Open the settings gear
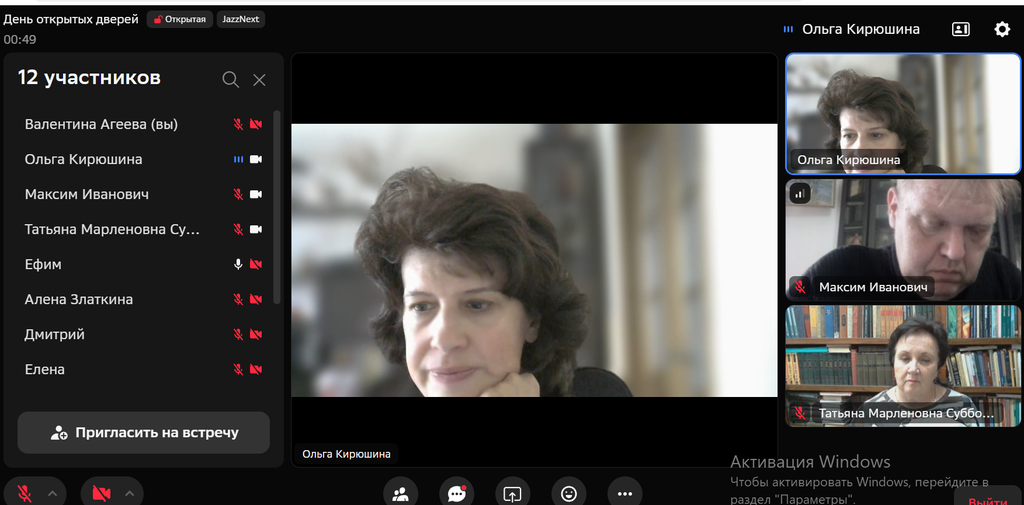This screenshot has height=505, width=1024. coord(1002,30)
